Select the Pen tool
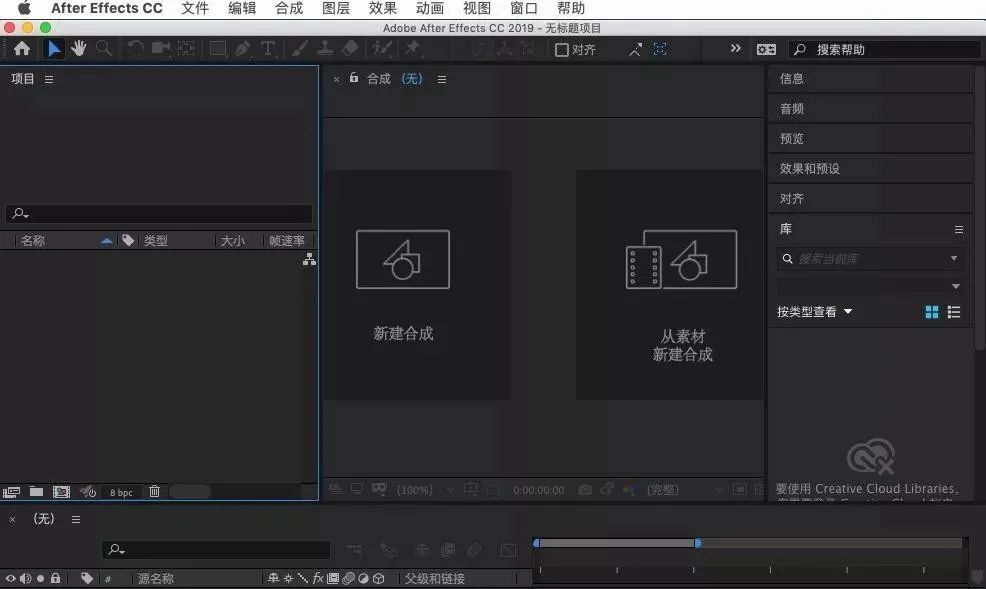986x589 pixels. [x=243, y=48]
